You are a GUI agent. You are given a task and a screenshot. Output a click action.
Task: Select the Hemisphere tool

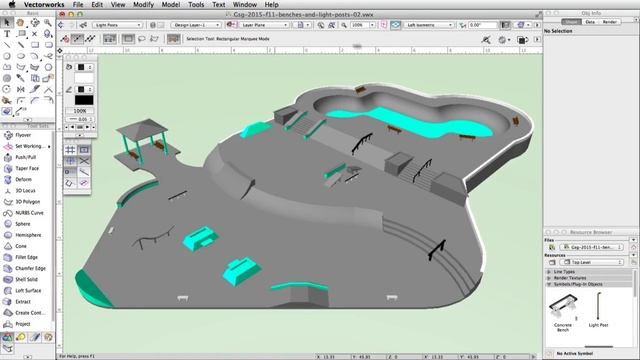(x=28, y=235)
